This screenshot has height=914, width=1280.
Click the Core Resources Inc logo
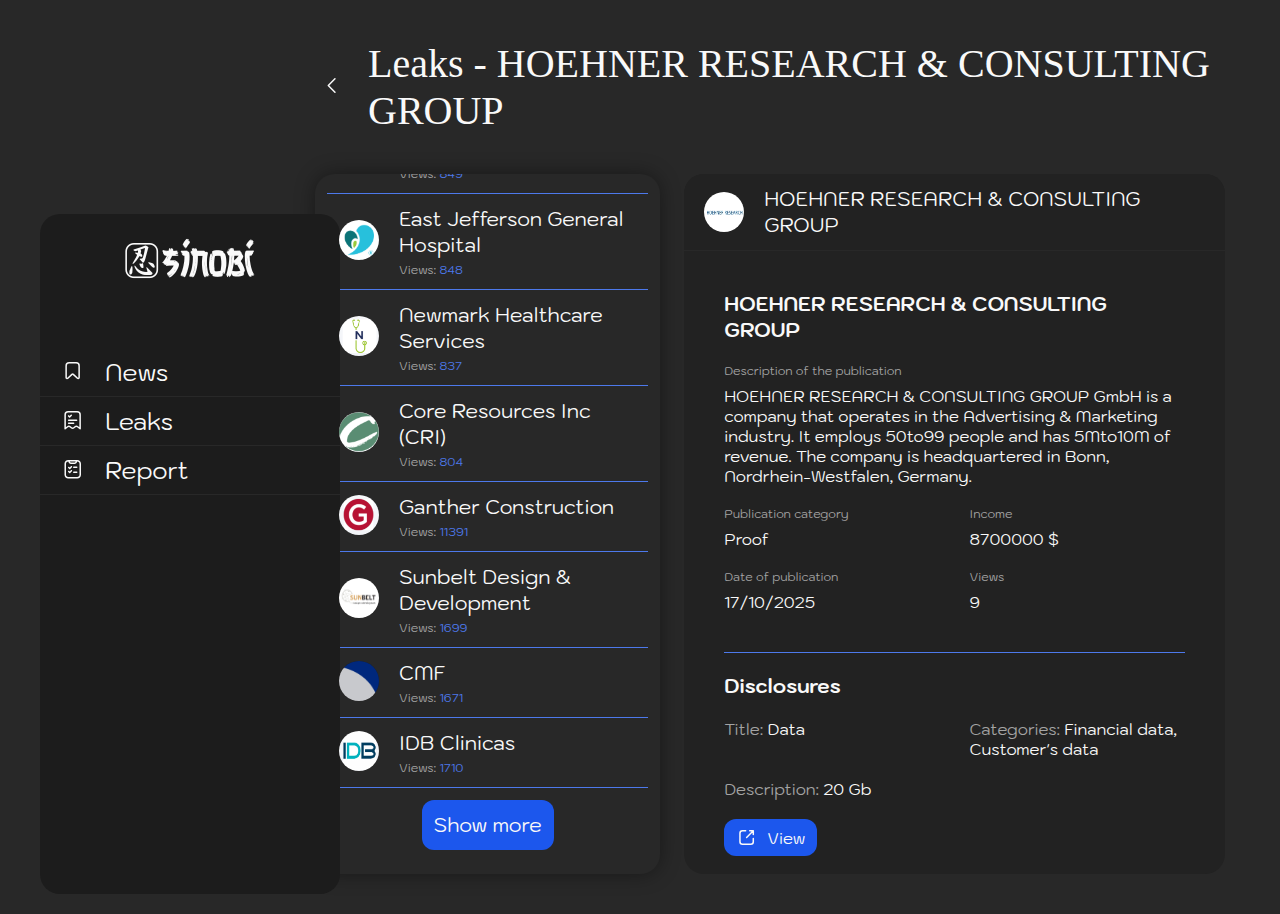point(359,432)
